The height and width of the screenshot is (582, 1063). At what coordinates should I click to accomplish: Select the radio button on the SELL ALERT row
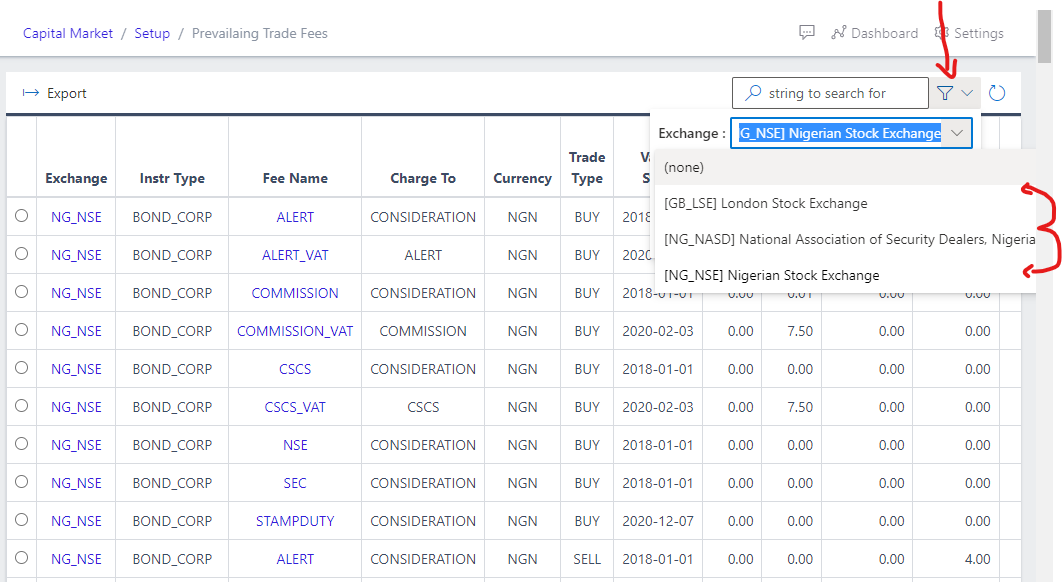point(20,559)
